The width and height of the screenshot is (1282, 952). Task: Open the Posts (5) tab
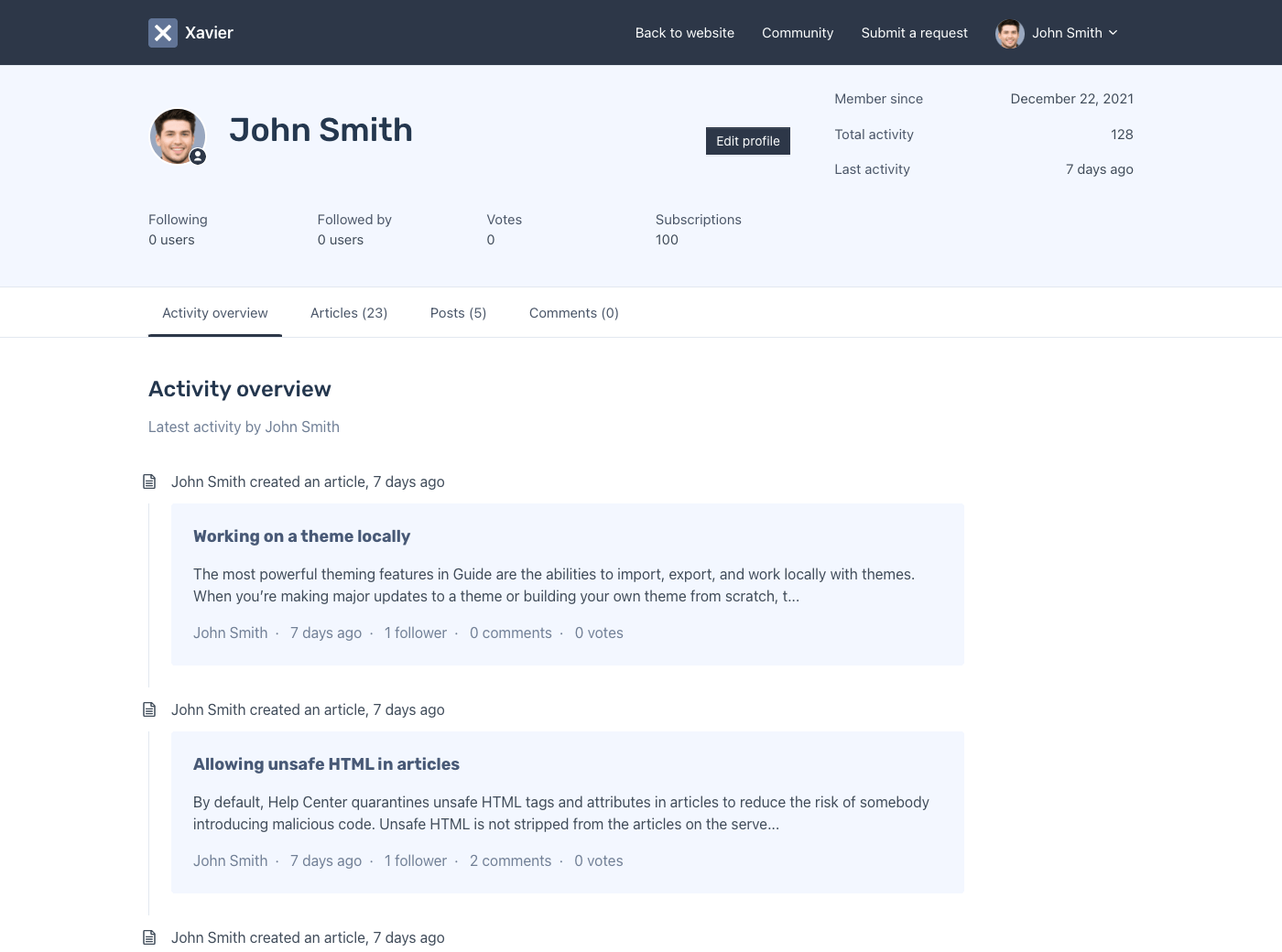458,313
